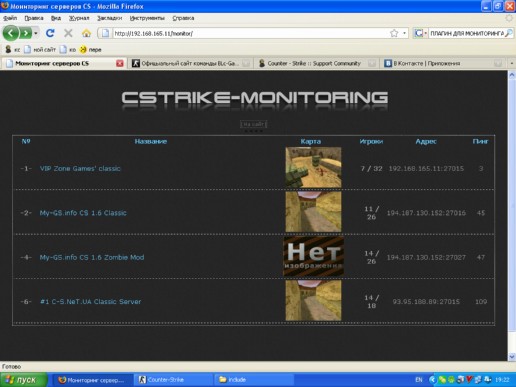516x387 pixels.
Task: Click the Нет изображения map thumbnail
Action: tap(313, 256)
